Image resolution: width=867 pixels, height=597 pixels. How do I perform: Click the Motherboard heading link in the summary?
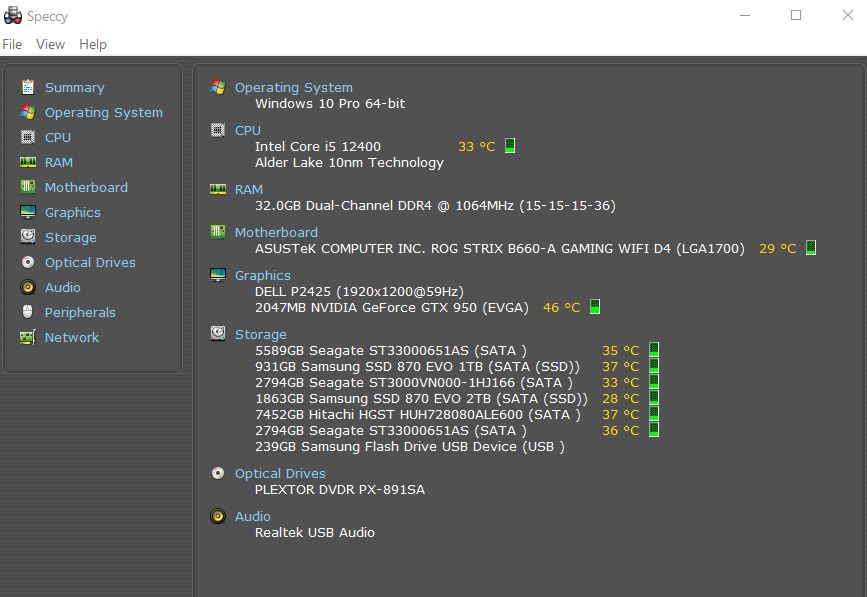pos(276,232)
